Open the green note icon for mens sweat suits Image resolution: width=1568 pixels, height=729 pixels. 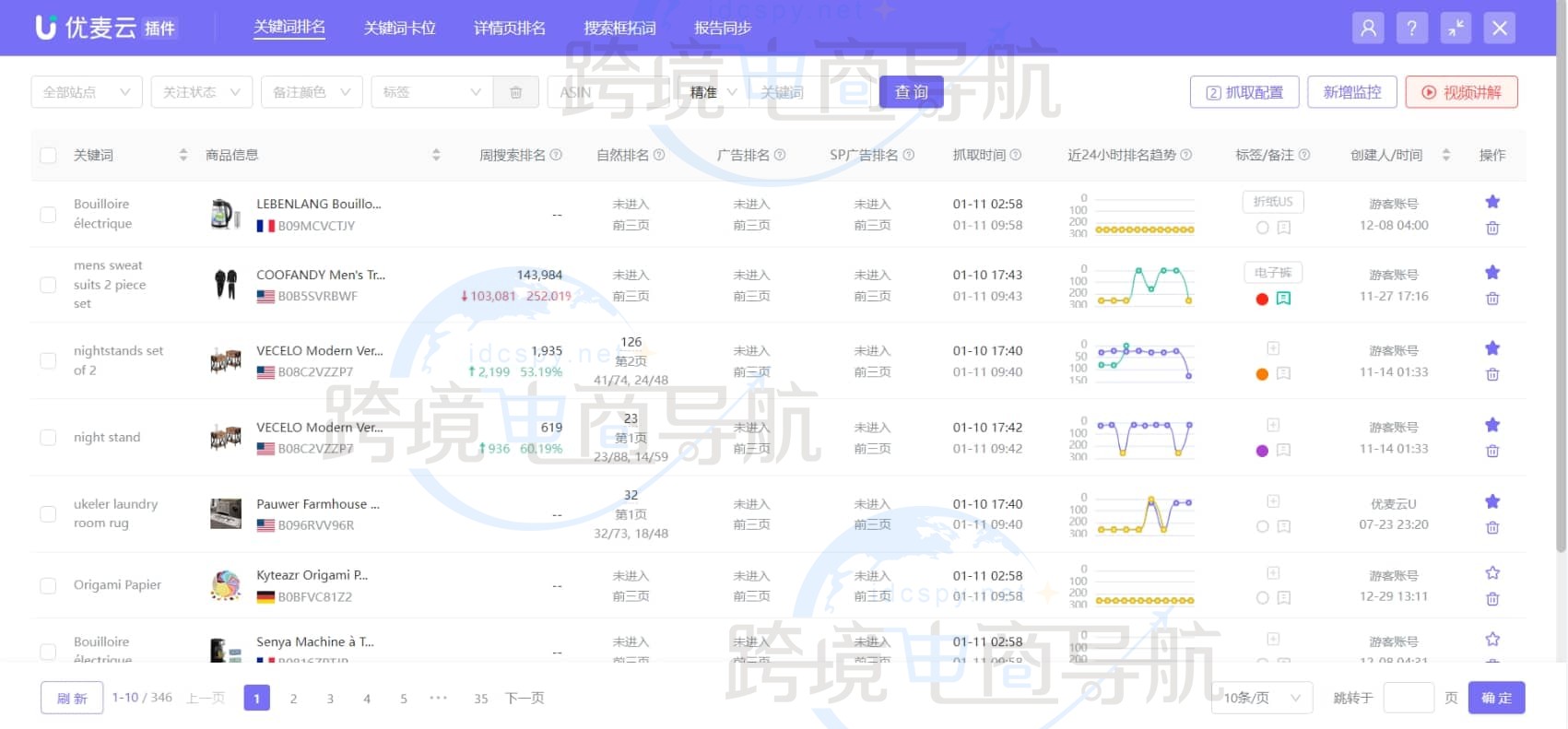[1284, 299]
